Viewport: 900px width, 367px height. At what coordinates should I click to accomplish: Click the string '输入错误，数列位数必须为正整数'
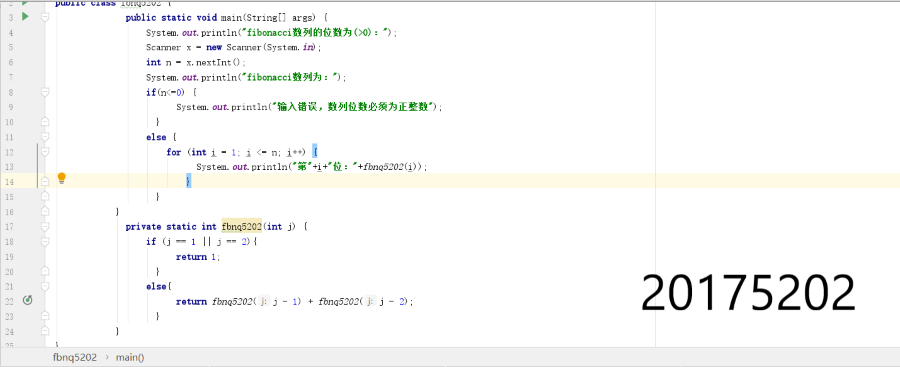click(x=353, y=107)
